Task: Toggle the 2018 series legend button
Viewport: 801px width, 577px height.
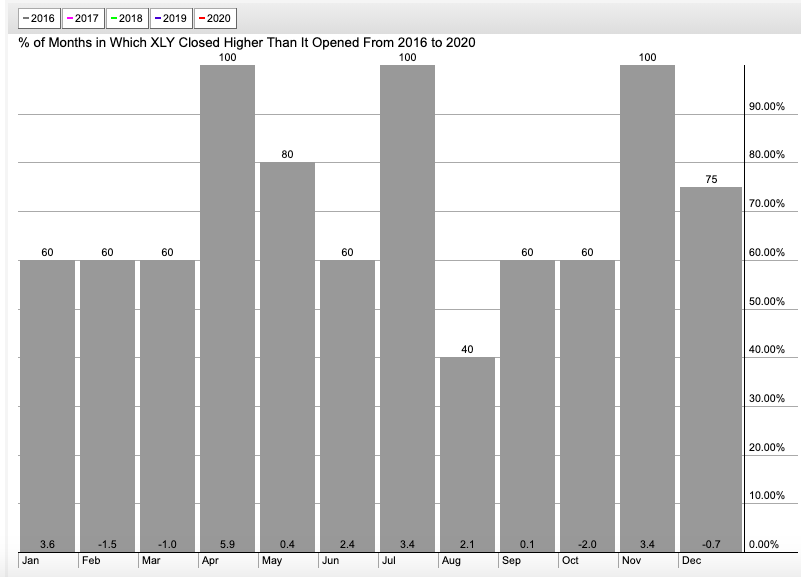Action: [x=127, y=18]
